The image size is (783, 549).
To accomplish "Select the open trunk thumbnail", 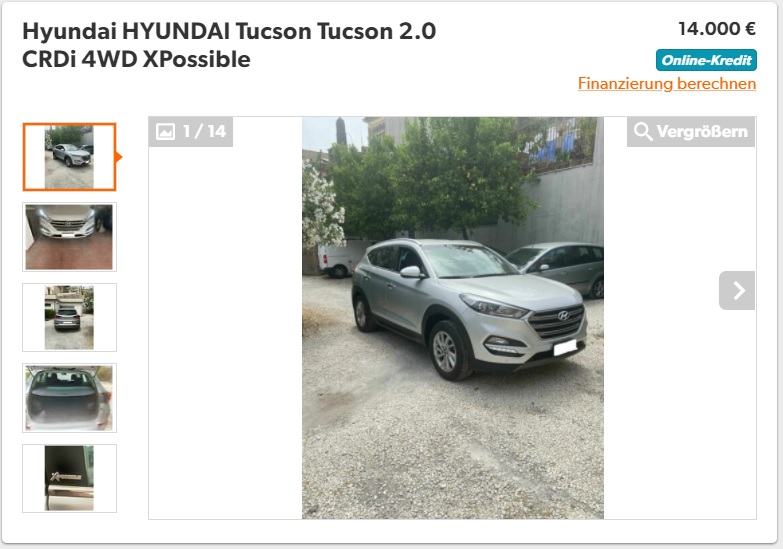I will [69, 398].
